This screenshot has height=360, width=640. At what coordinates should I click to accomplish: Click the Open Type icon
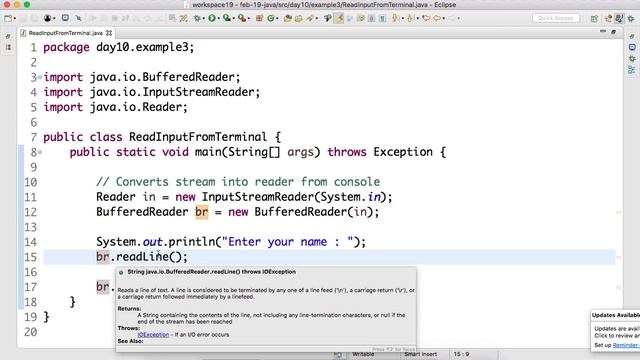[287, 18]
